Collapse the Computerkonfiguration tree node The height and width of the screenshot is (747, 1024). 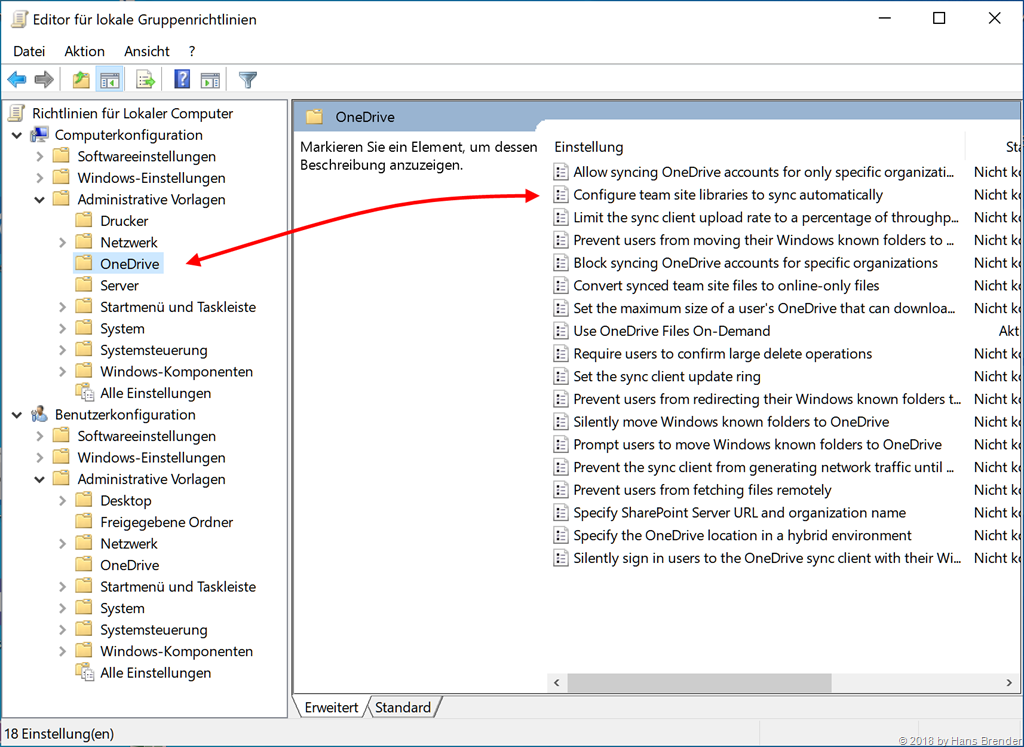click(x=17, y=135)
